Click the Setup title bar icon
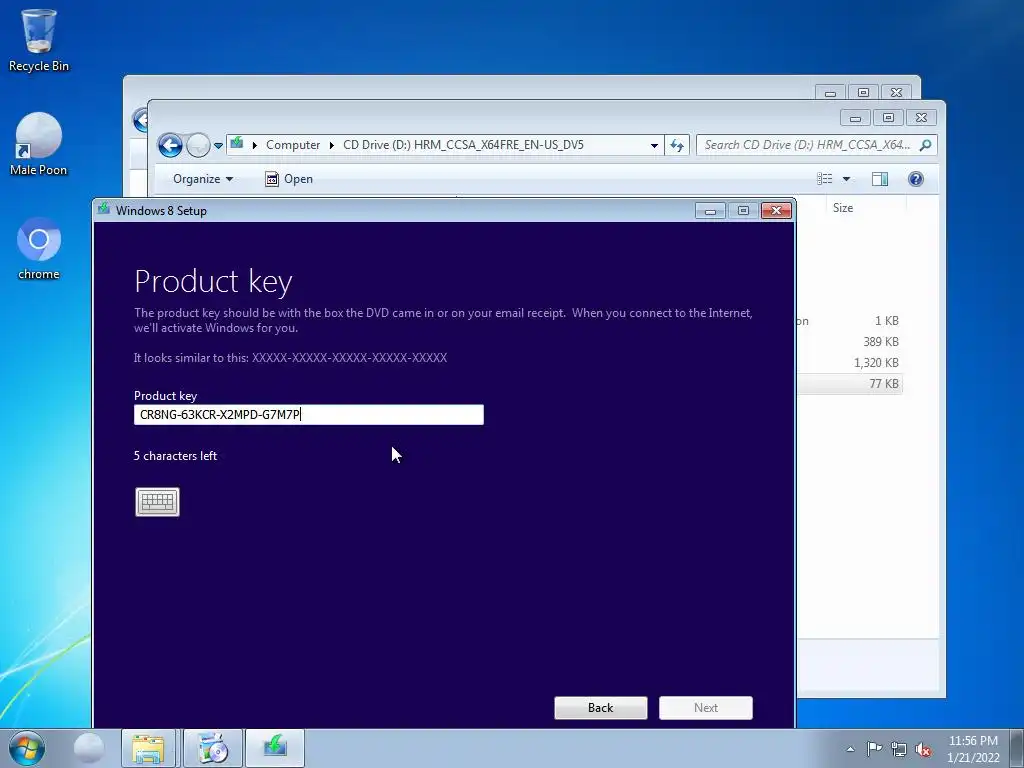The image size is (1024, 768). (104, 210)
